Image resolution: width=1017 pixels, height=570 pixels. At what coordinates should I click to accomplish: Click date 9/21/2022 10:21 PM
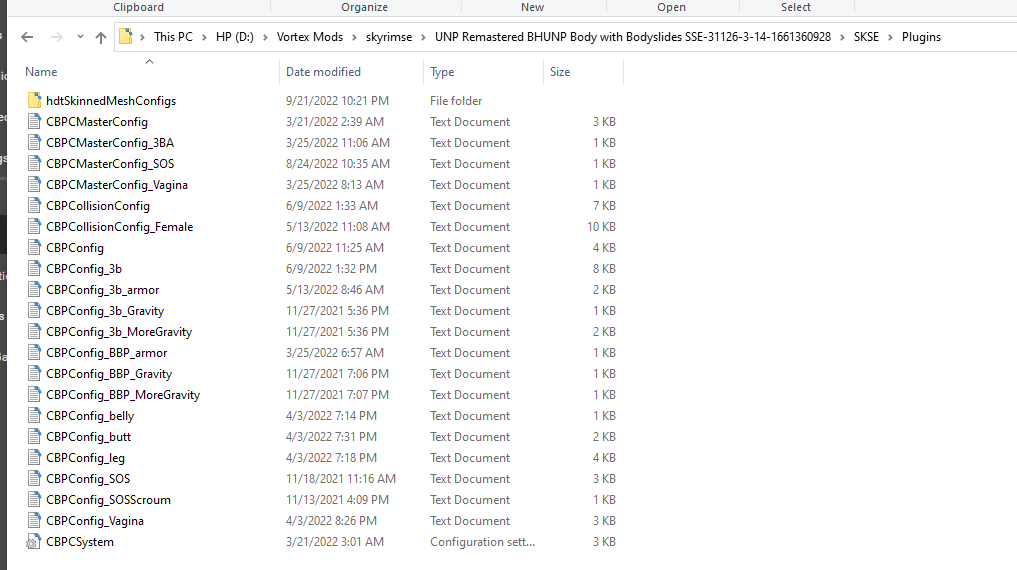coord(337,101)
